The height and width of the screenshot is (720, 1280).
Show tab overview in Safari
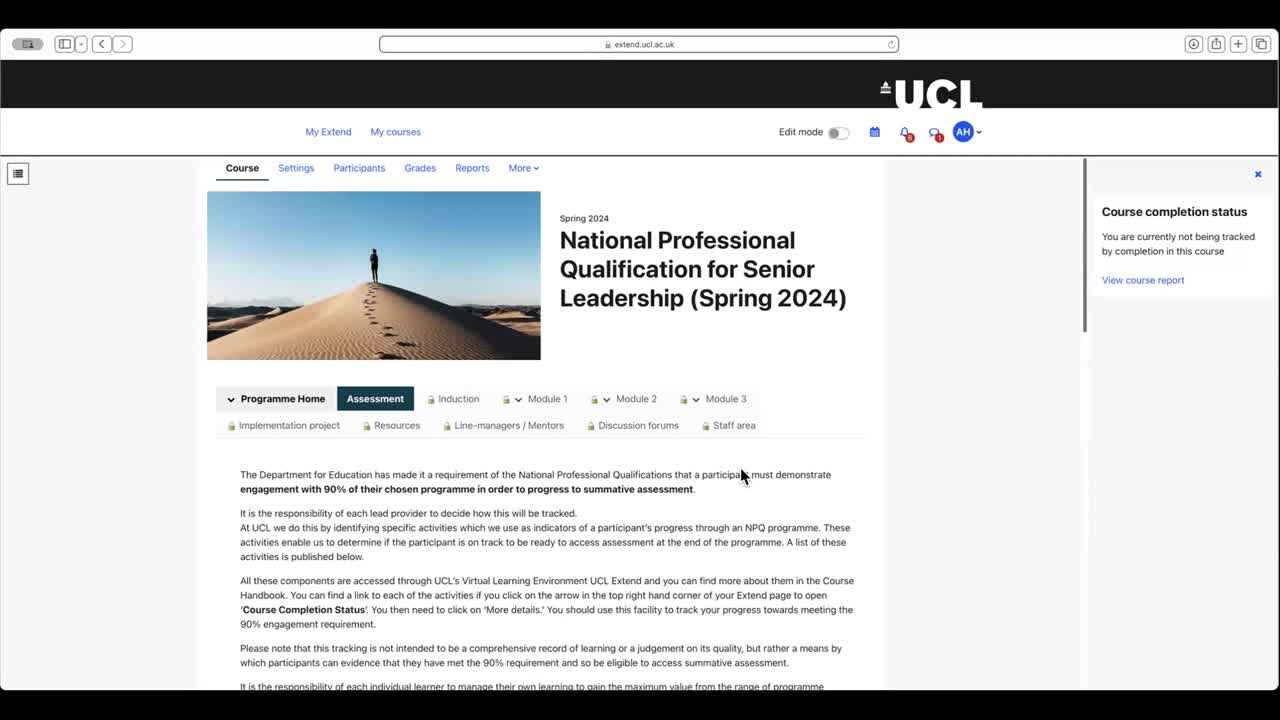point(1261,44)
